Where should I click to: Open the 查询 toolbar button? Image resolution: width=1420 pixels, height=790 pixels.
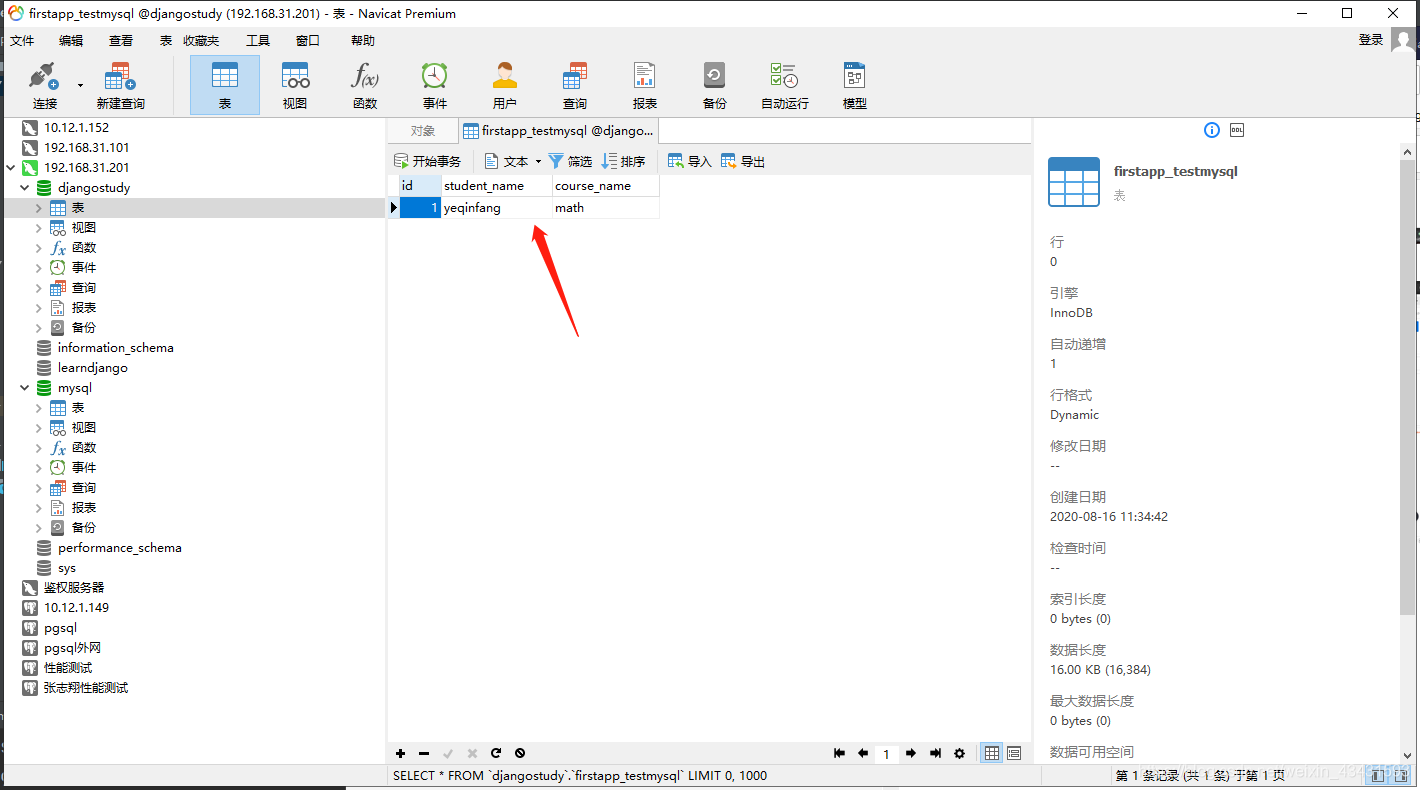[x=575, y=85]
